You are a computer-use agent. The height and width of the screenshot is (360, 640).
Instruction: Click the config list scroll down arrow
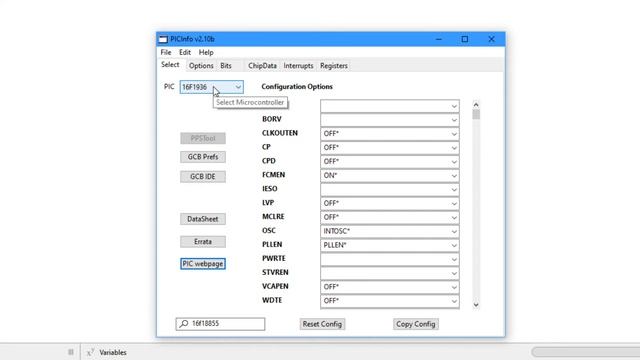(x=476, y=304)
